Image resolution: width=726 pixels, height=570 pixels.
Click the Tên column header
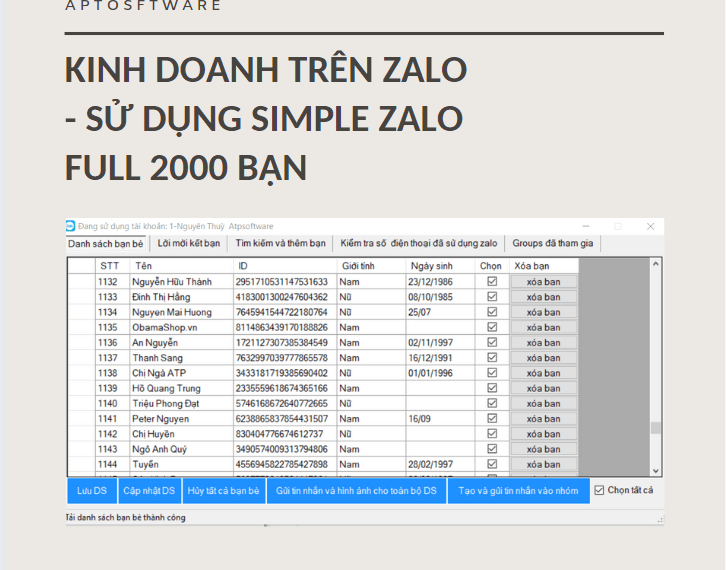tap(181, 266)
